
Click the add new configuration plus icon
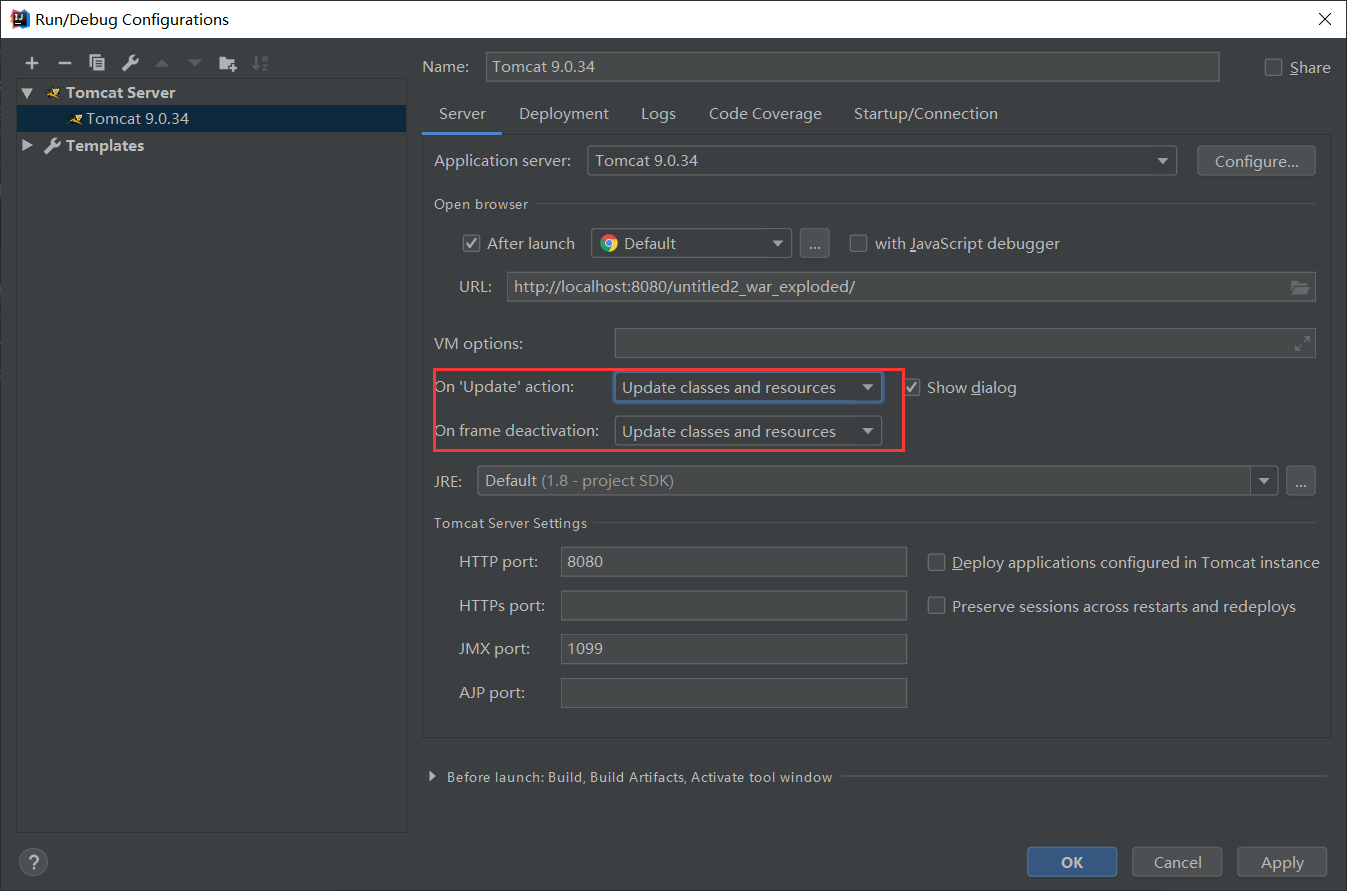(x=32, y=63)
